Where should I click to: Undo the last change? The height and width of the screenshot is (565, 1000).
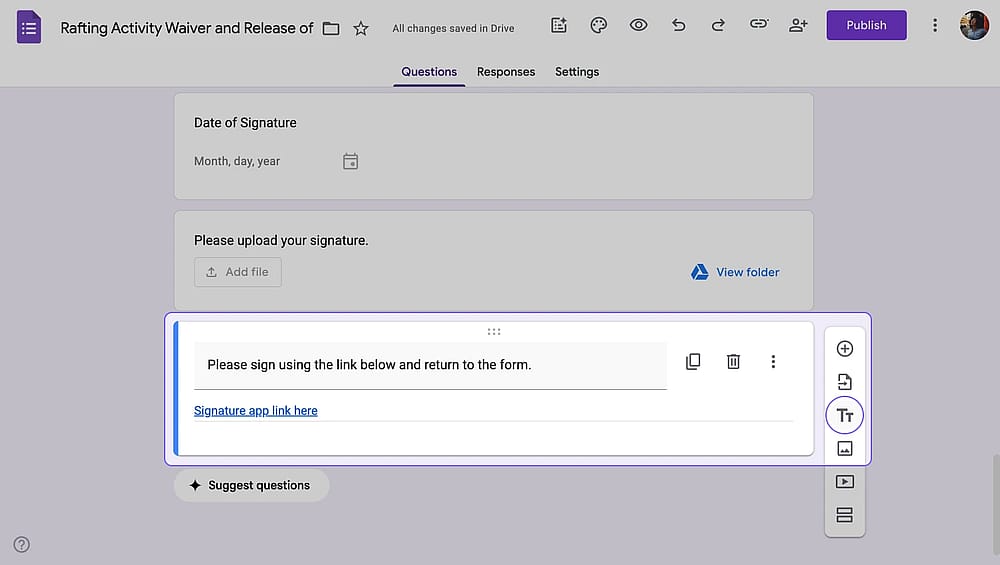[x=679, y=26]
